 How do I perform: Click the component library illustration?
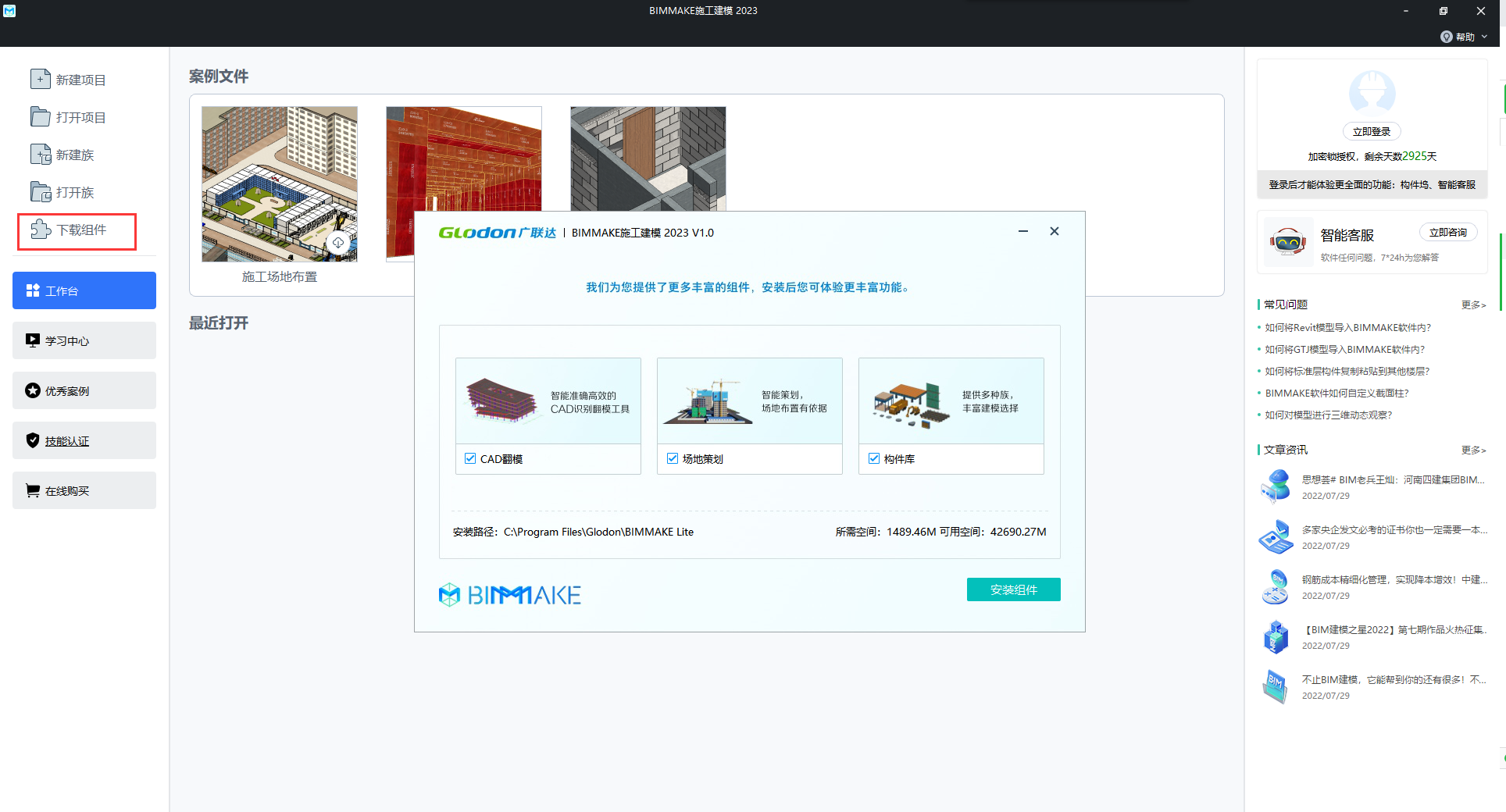pyautogui.click(x=912, y=405)
